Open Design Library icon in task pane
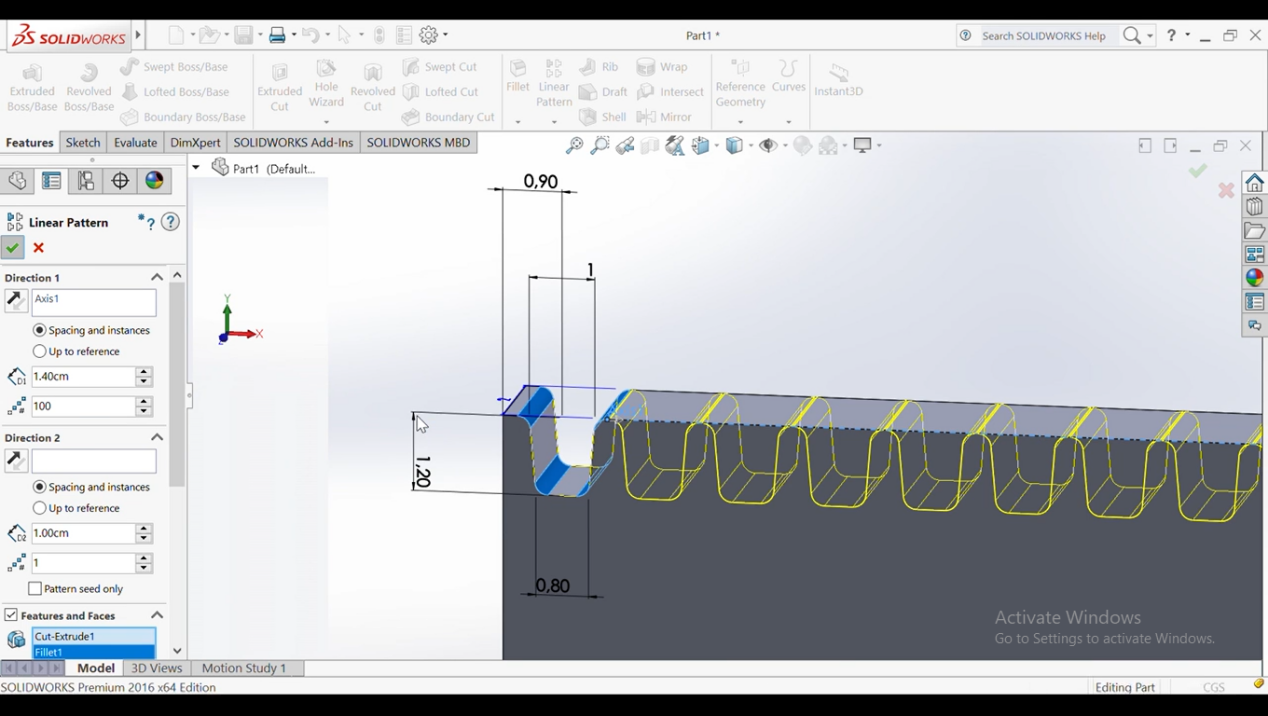Image resolution: width=1268 pixels, height=716 pixels. (1254, 207)
